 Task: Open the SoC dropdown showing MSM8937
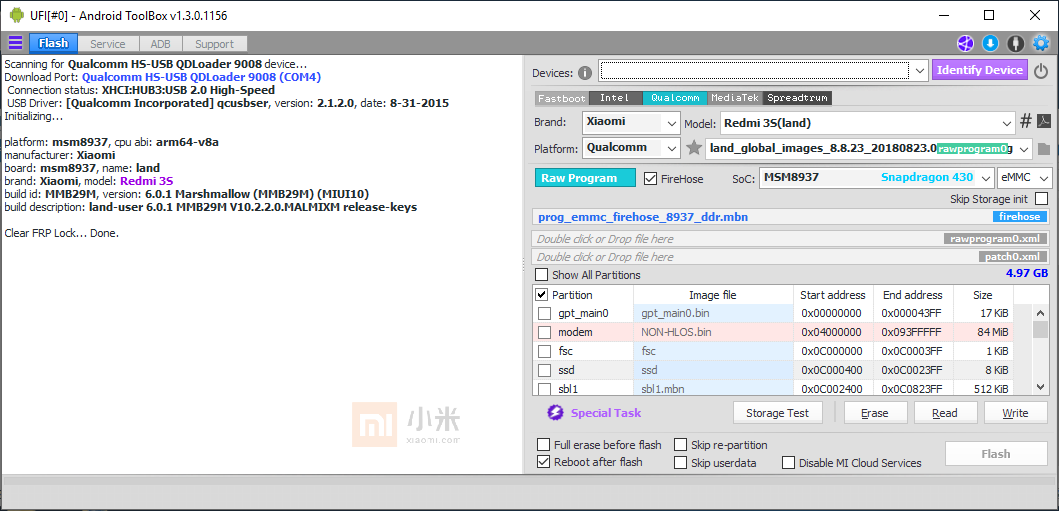[x=985, y=178]
